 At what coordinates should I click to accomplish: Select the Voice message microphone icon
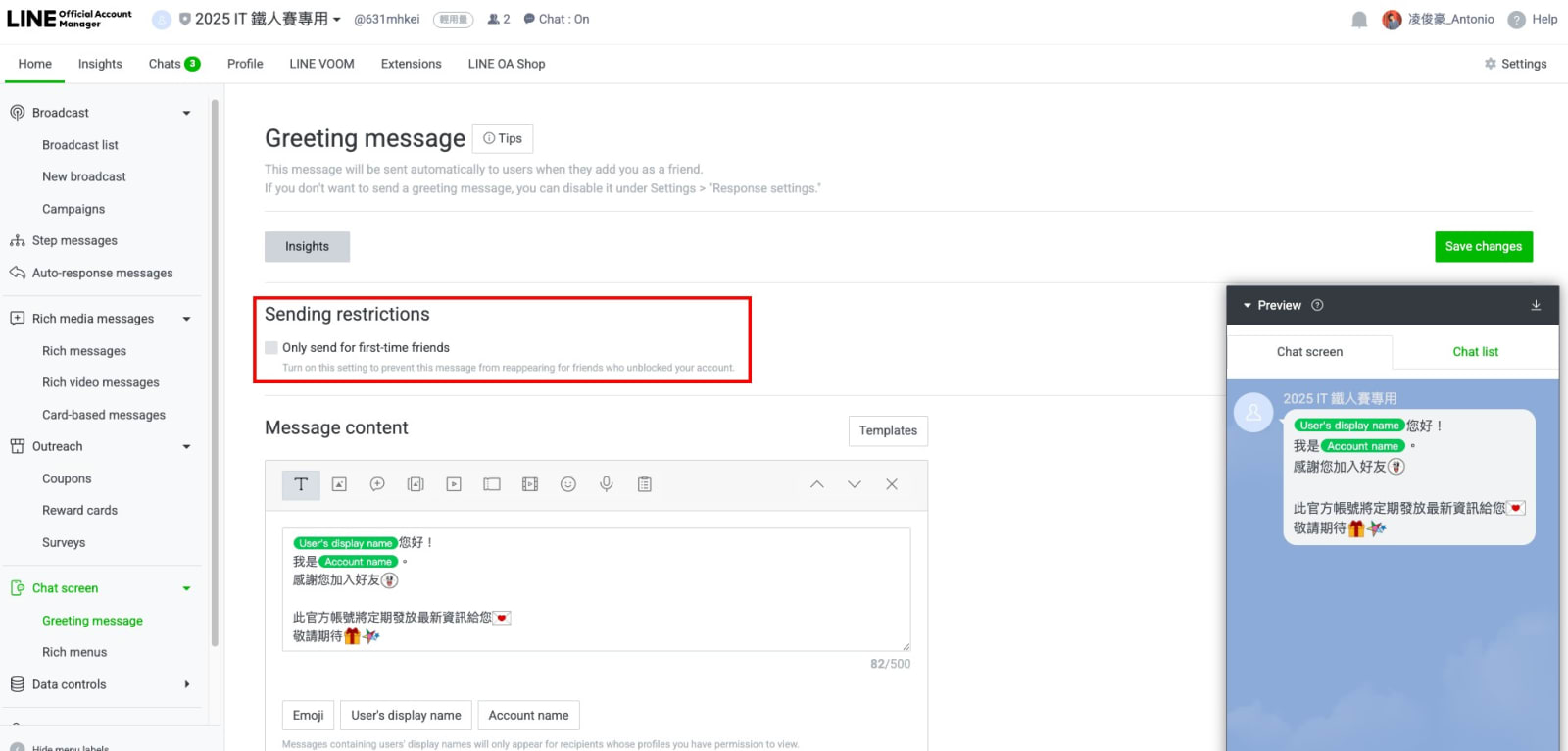607,484
